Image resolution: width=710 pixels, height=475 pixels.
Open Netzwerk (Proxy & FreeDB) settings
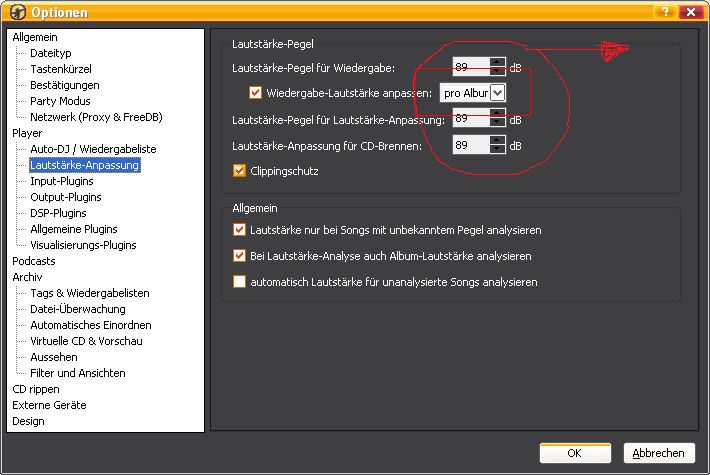[x=96, y=117]
